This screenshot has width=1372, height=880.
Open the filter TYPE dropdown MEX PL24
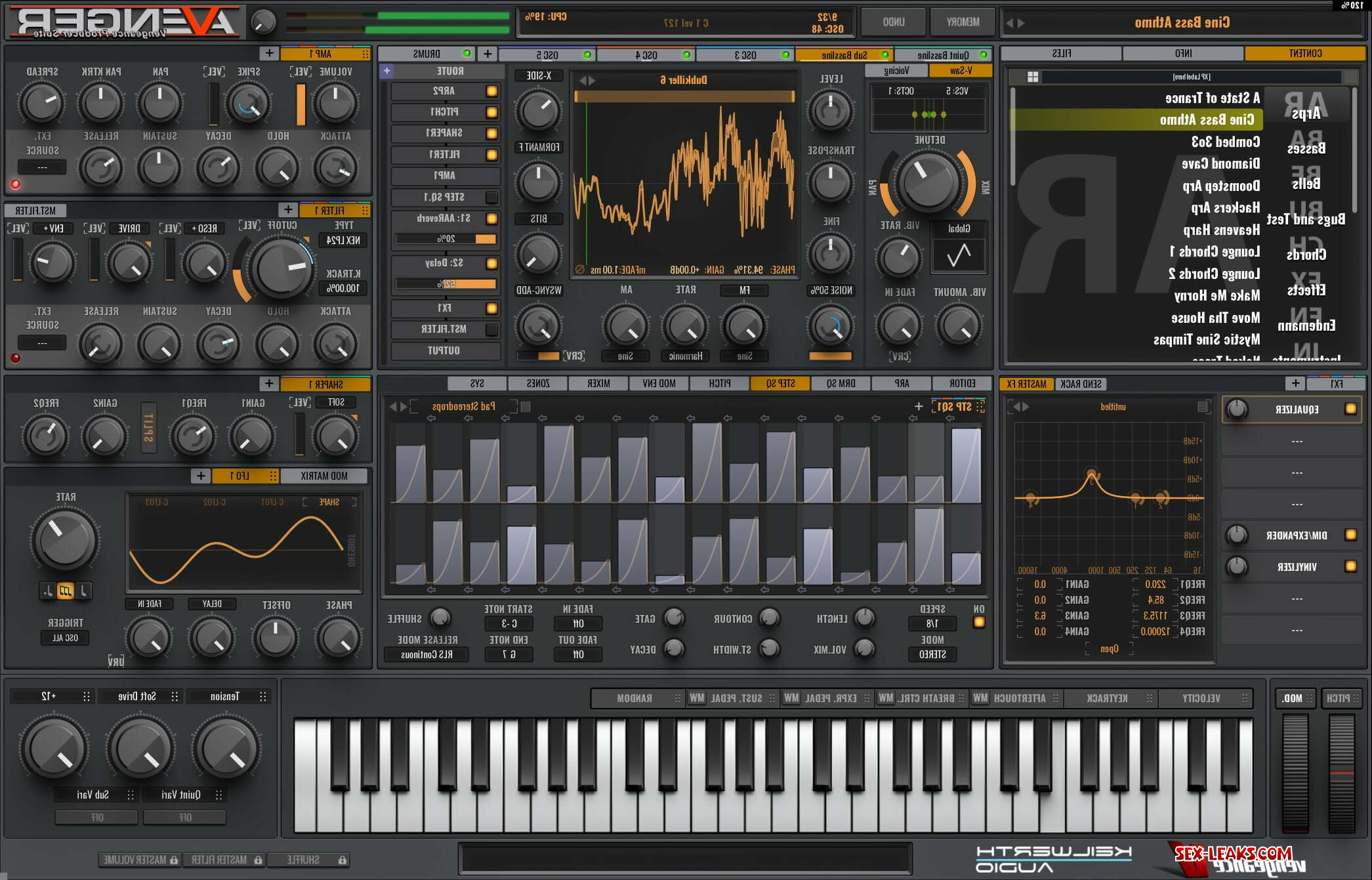344,240
